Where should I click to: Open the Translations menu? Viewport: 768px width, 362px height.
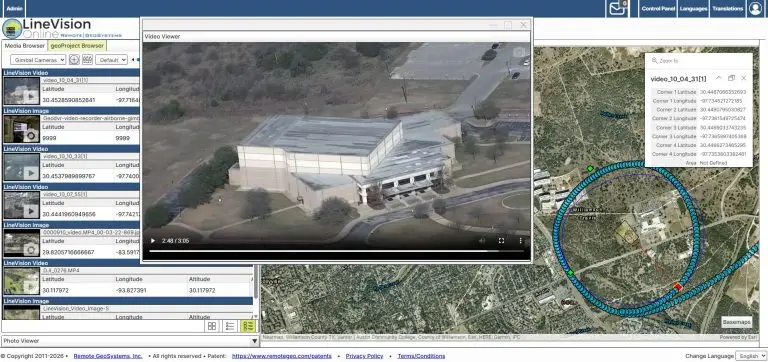point(727,8)
